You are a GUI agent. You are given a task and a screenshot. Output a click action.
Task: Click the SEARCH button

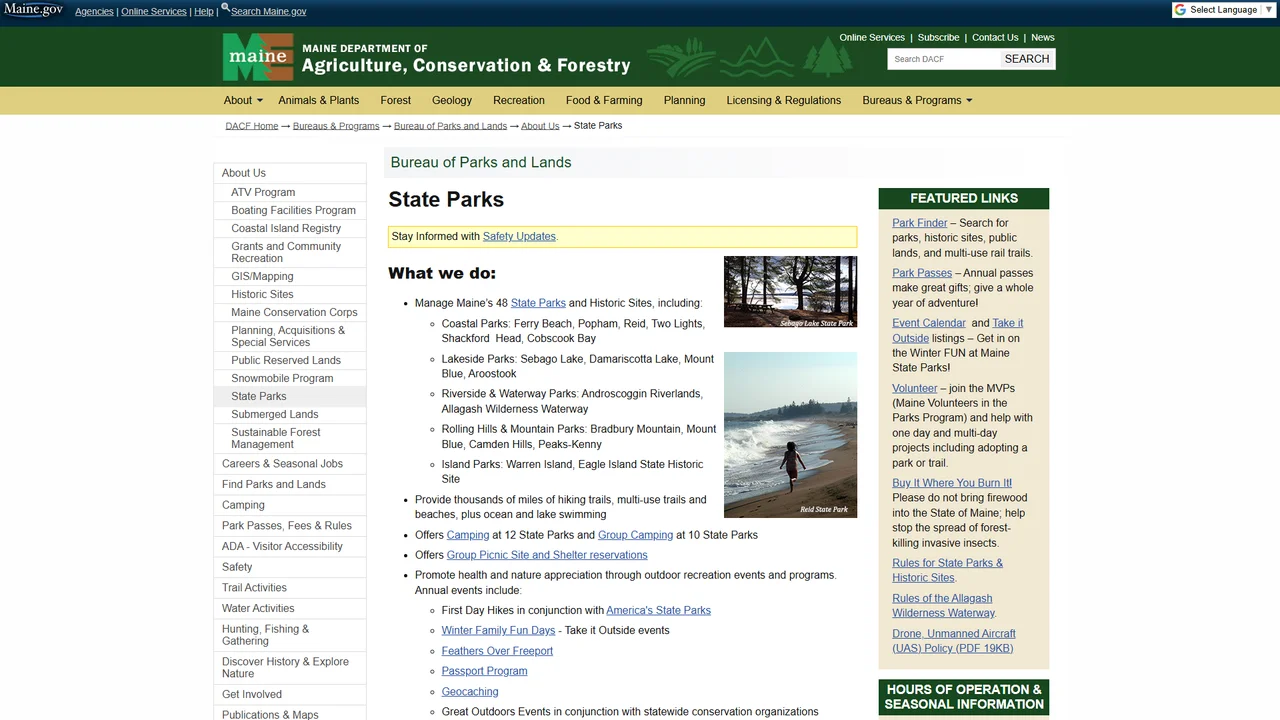point(1027,59)
